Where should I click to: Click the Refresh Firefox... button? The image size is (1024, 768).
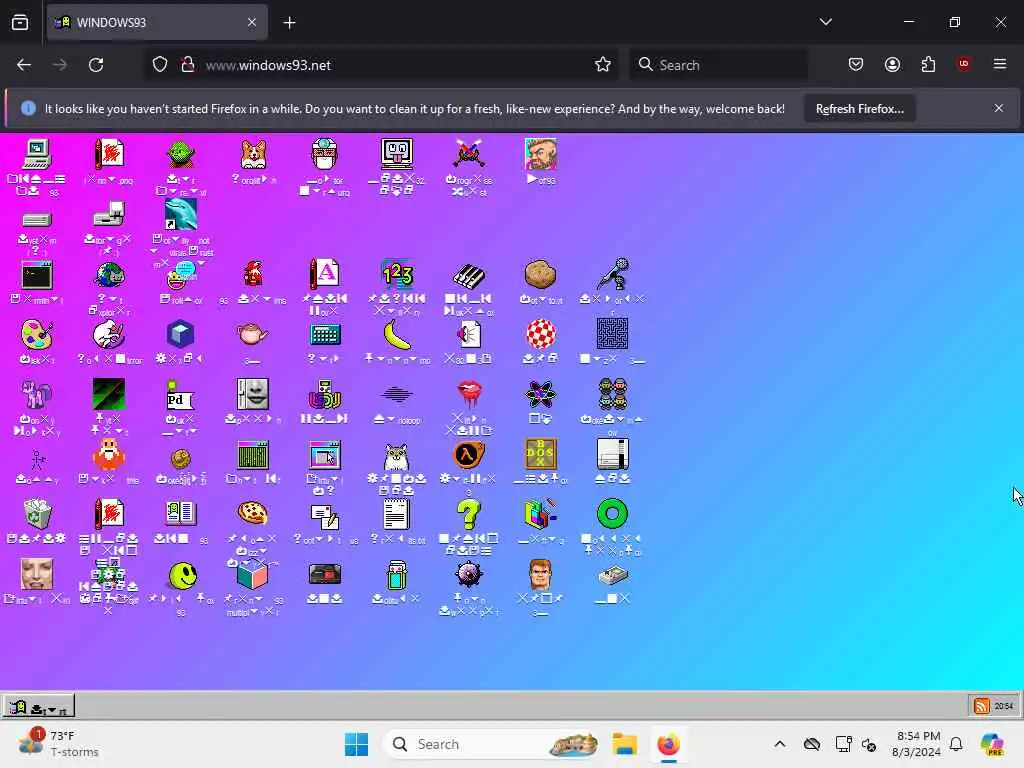tap(859, 109)
